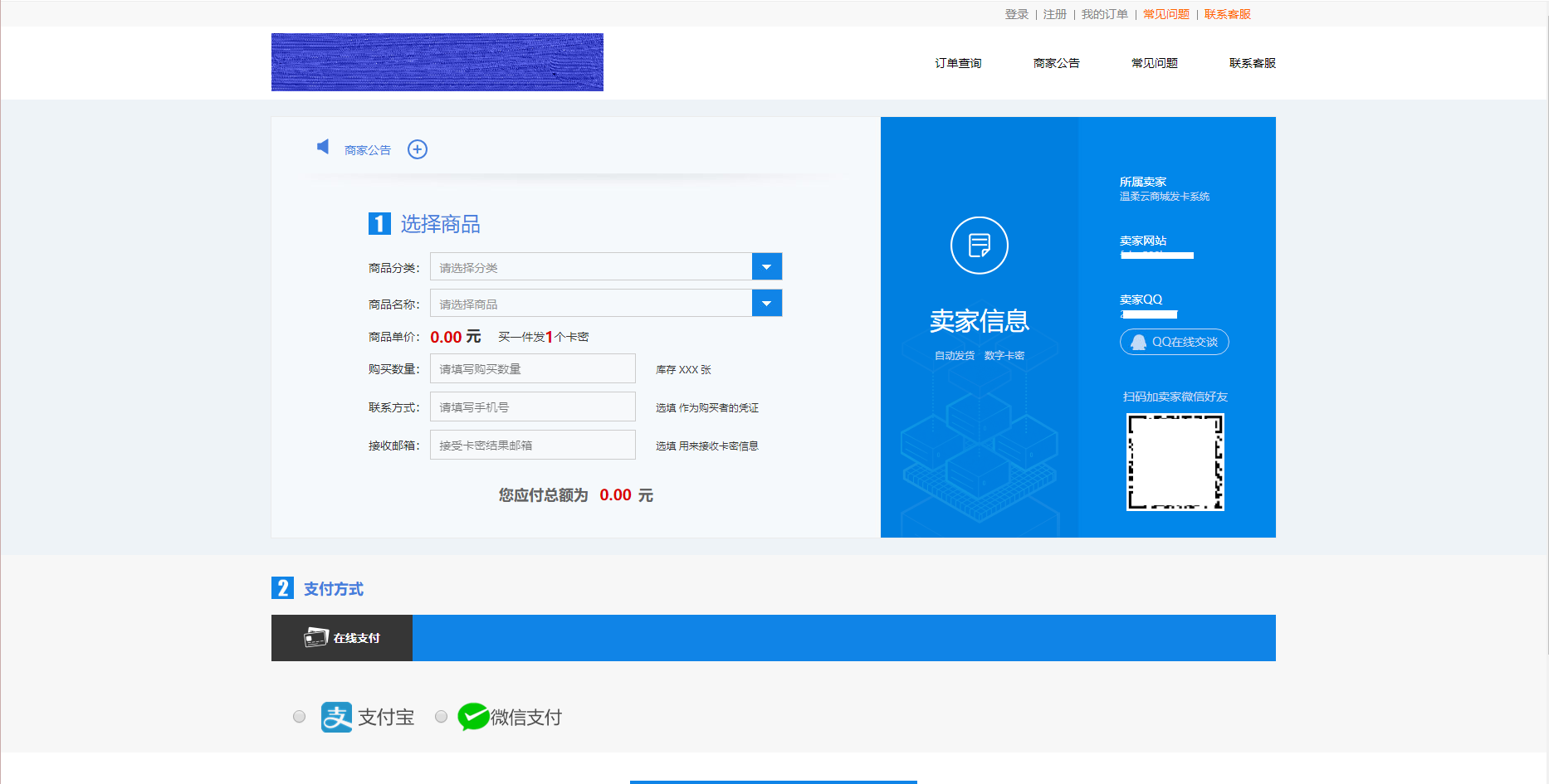The height and width of the screenshot is (784, 1549).
Task: Switch to the 在线支付 payment tab
Action: pos(341,637)
